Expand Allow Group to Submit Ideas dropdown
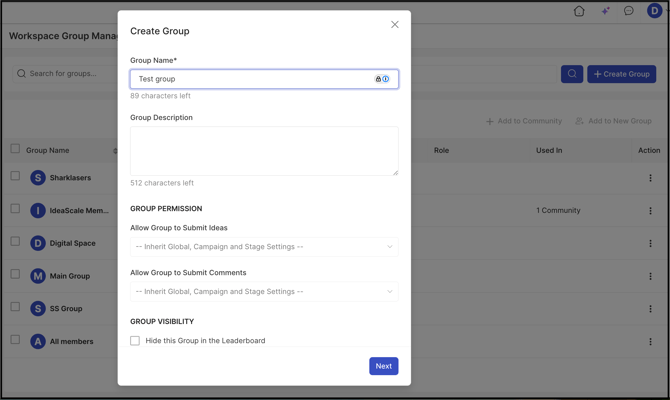 (264, 247)
